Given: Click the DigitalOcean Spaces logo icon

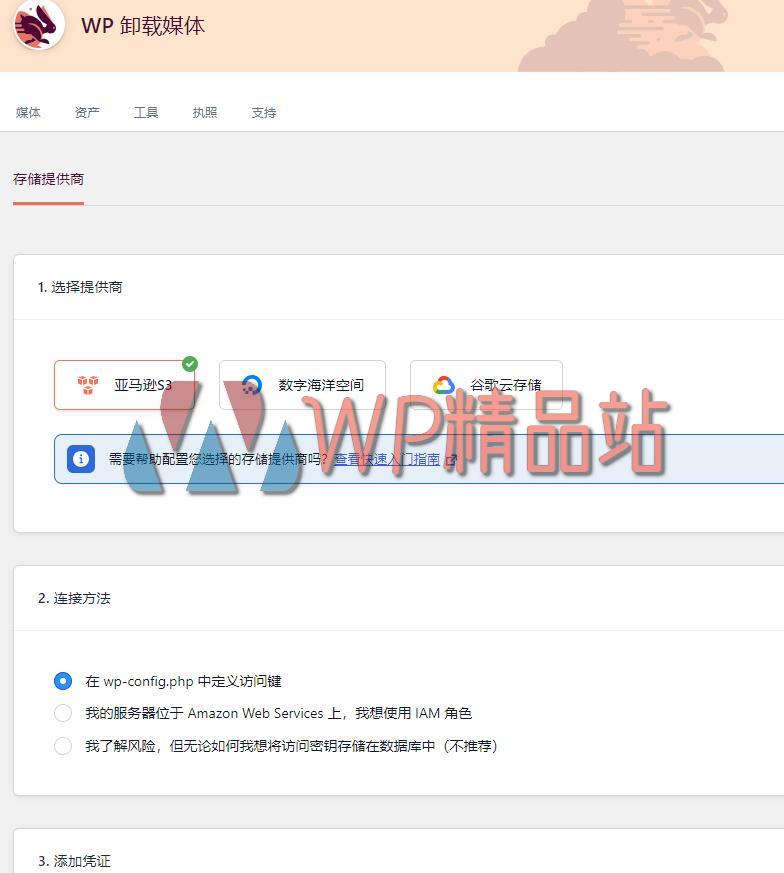Looking at the screenshot, I should click(252, 385).
